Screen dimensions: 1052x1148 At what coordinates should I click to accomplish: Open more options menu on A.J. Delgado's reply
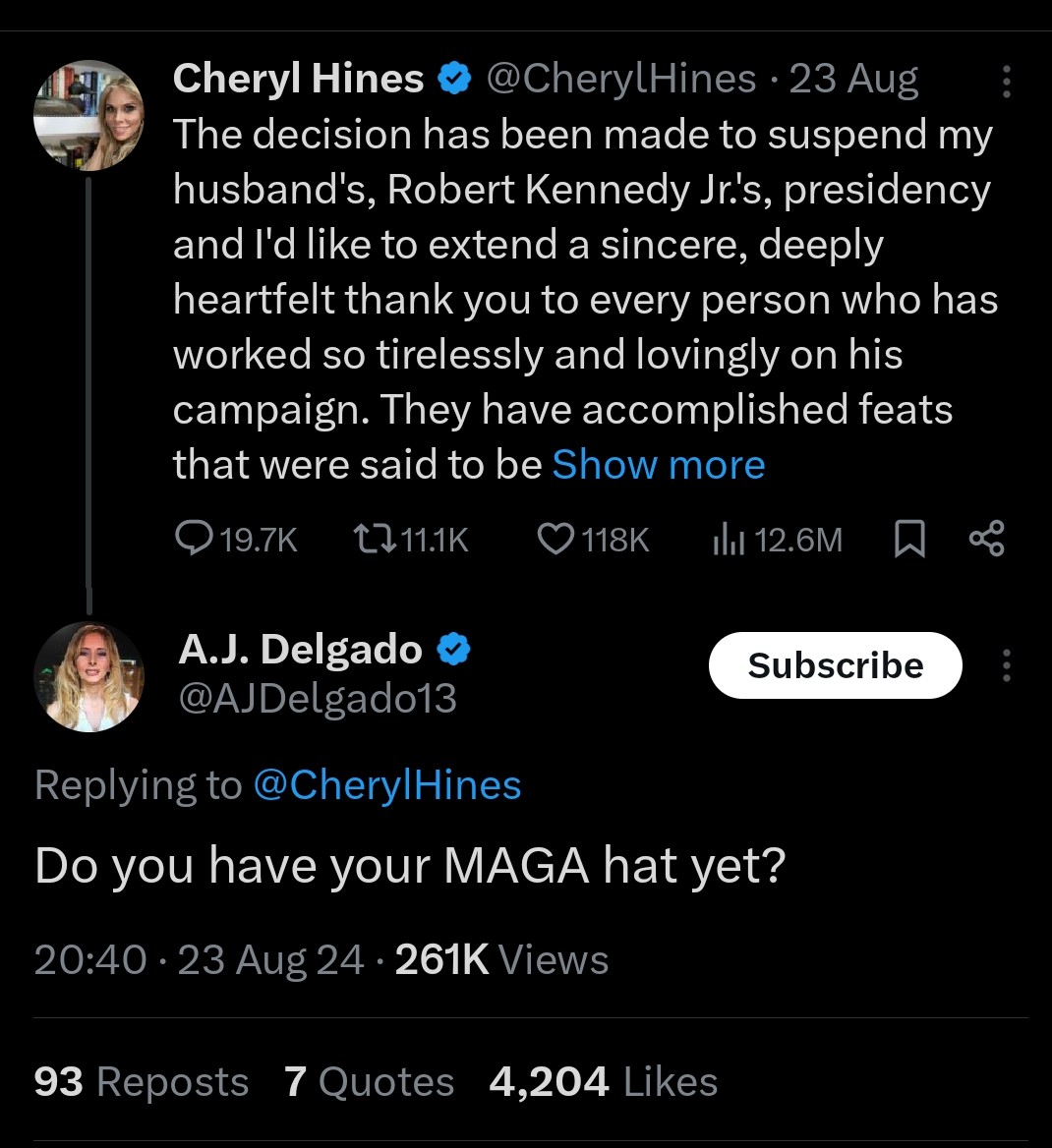click(x=1006, y=665)
